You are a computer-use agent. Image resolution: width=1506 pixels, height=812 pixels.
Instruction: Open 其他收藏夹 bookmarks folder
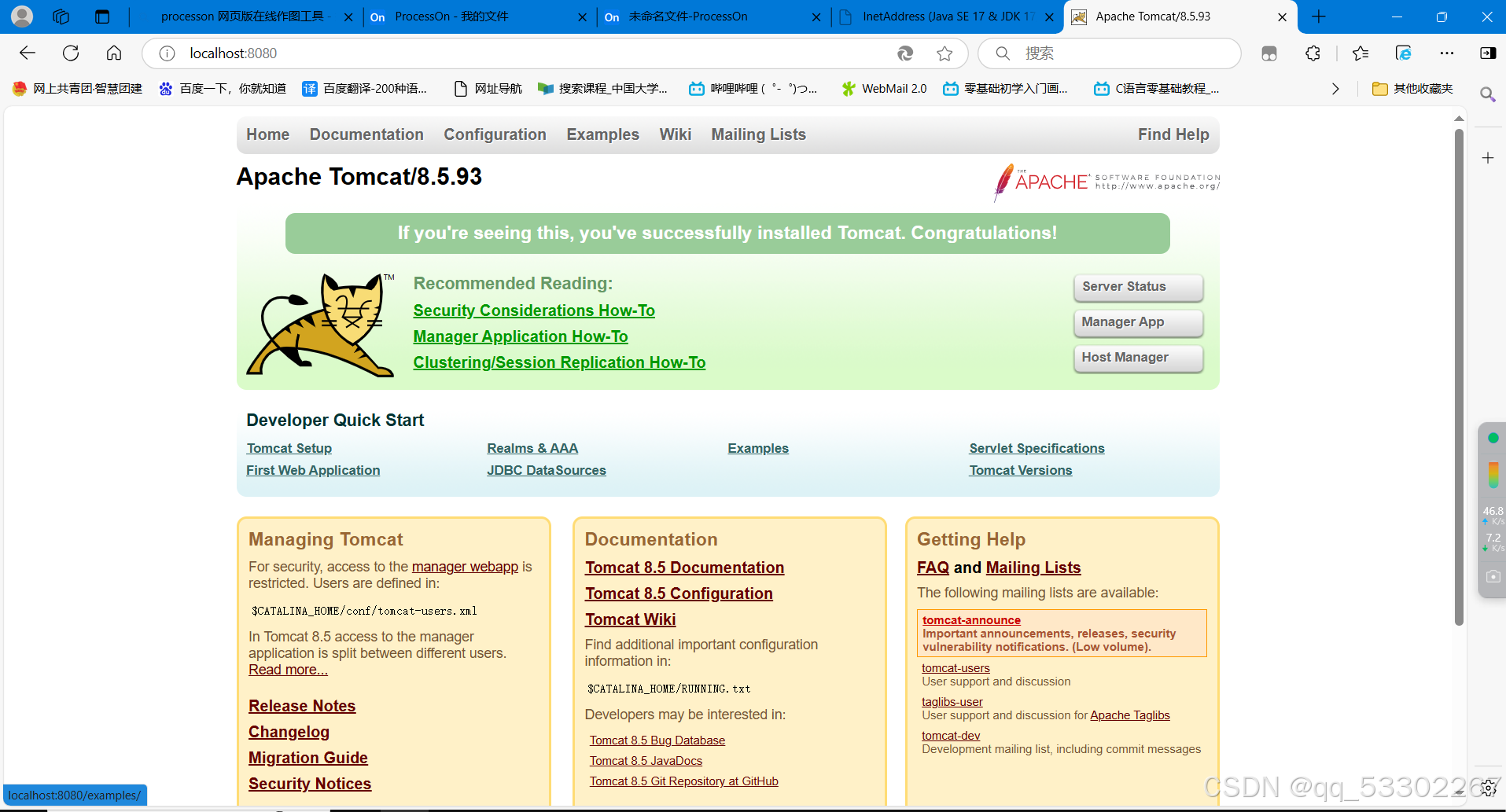(x=1412, y=89)
